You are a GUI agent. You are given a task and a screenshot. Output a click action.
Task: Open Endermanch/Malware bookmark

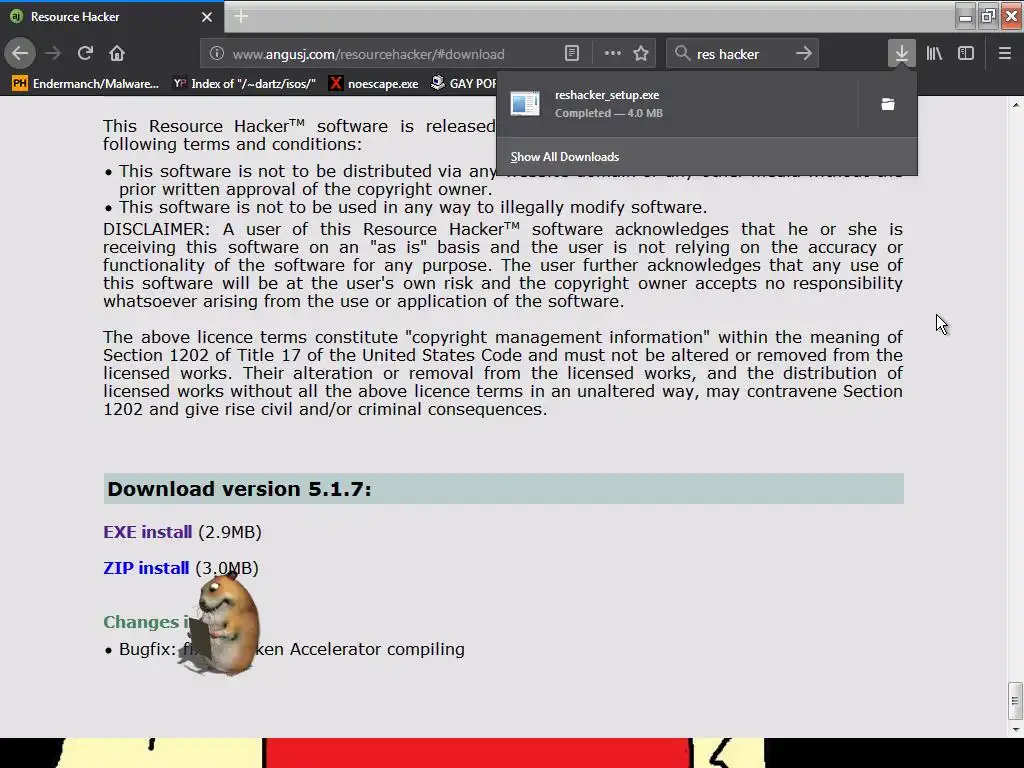coord(86,83)
